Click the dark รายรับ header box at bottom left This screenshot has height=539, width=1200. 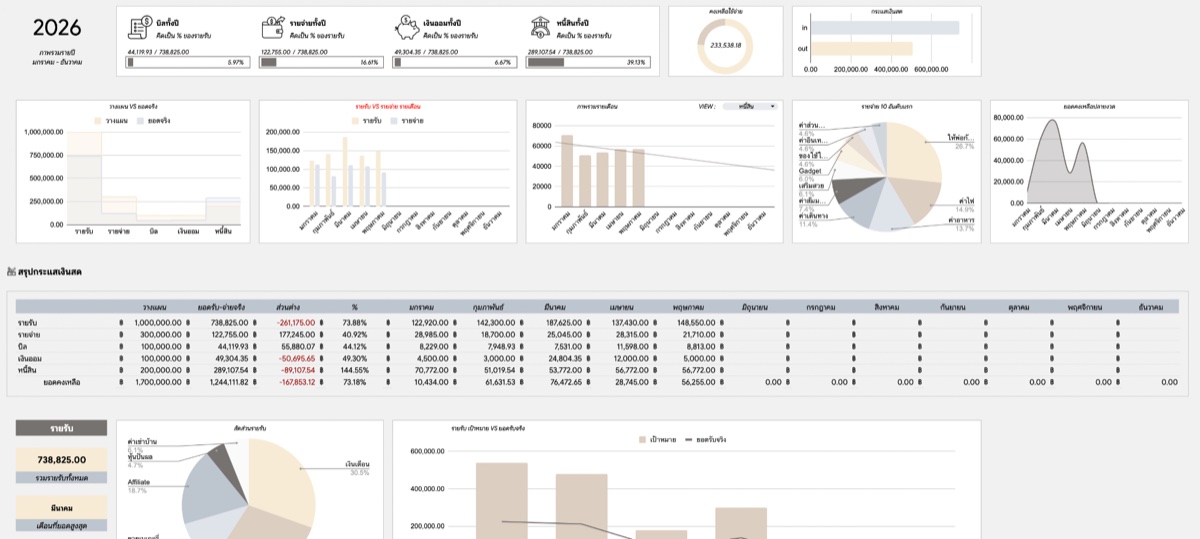pyautogui.click(x=61, y=428)
